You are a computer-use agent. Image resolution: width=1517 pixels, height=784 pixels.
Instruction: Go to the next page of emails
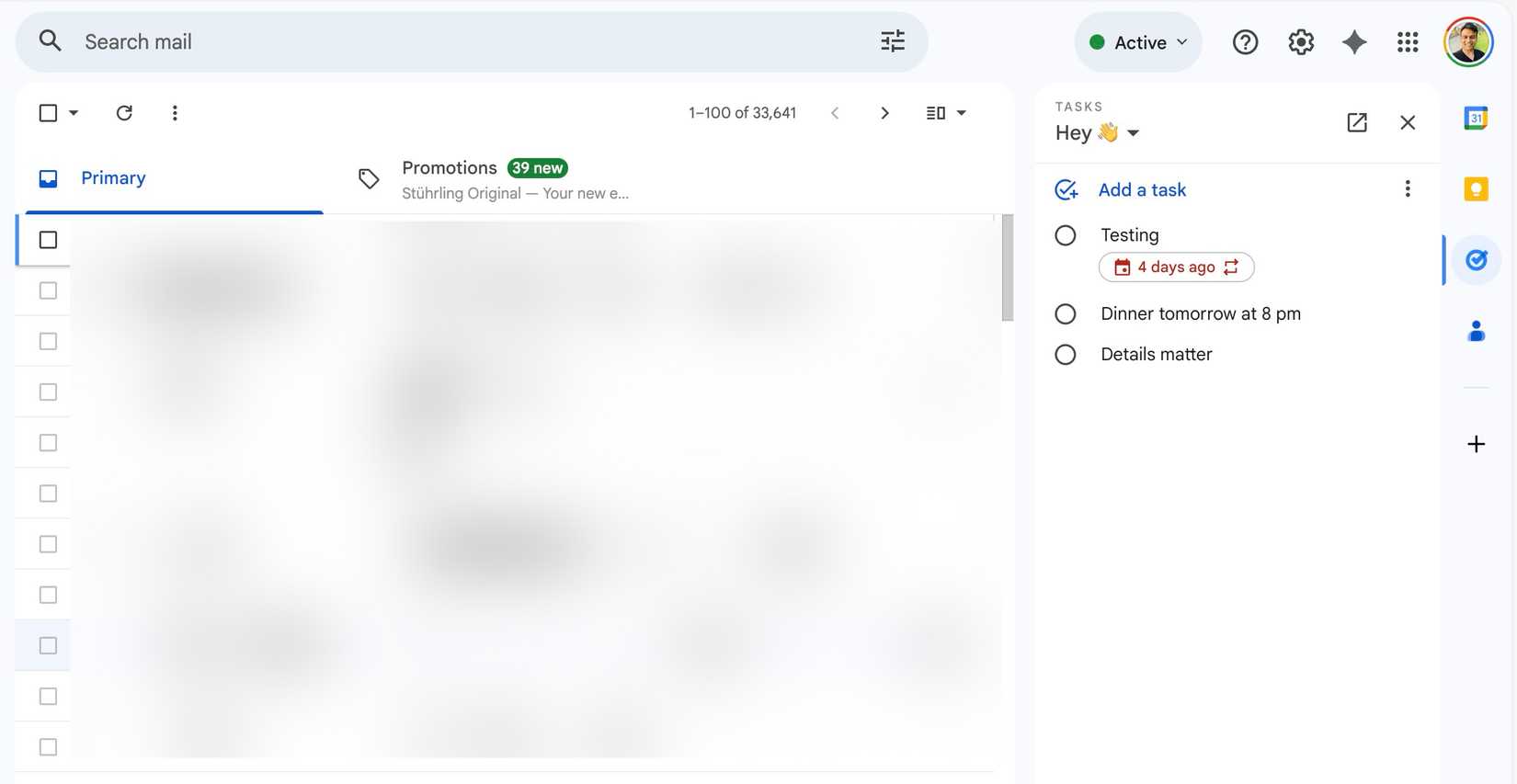tap(884, 113)
